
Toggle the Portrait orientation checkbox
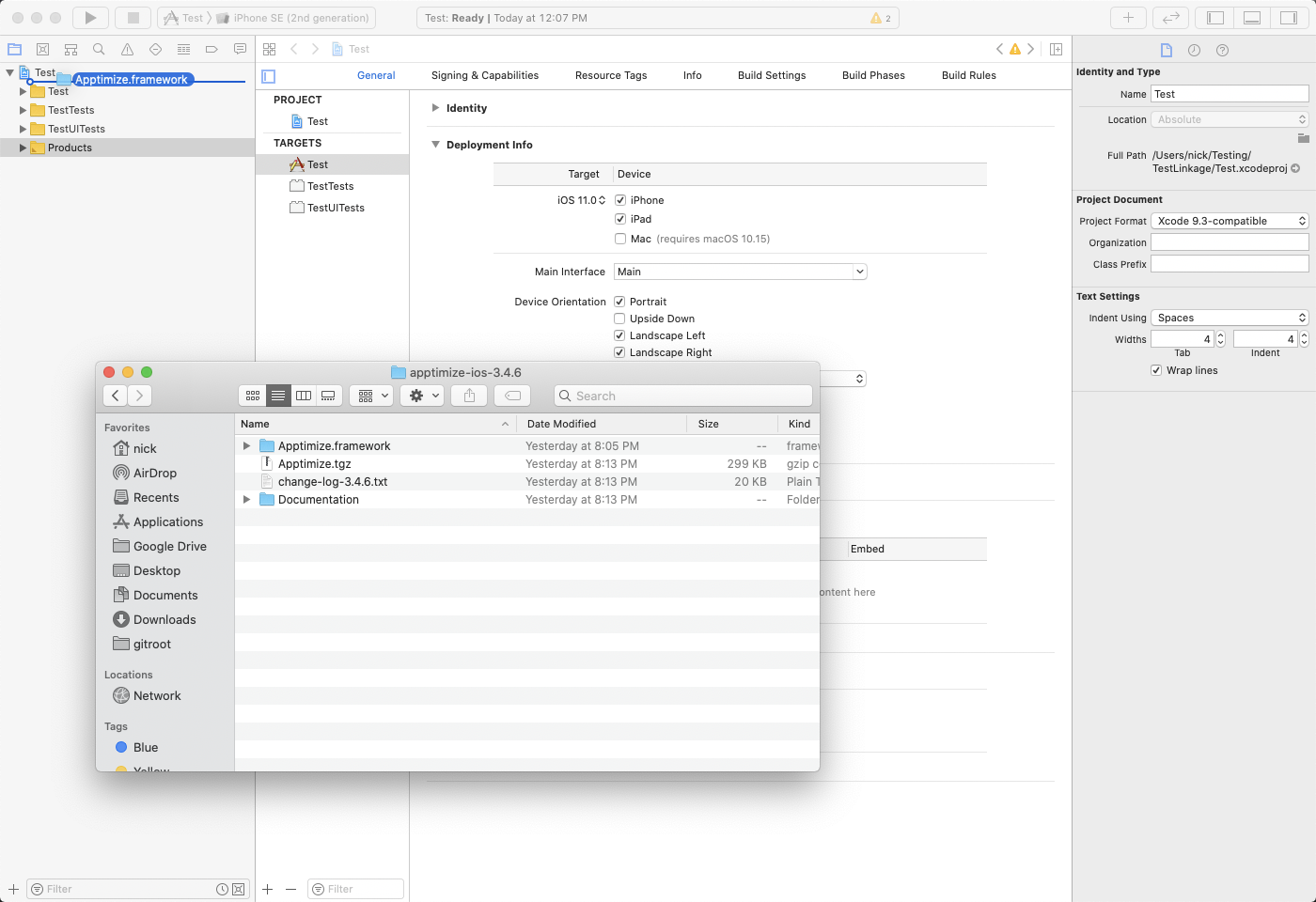(x=619, y=302)
